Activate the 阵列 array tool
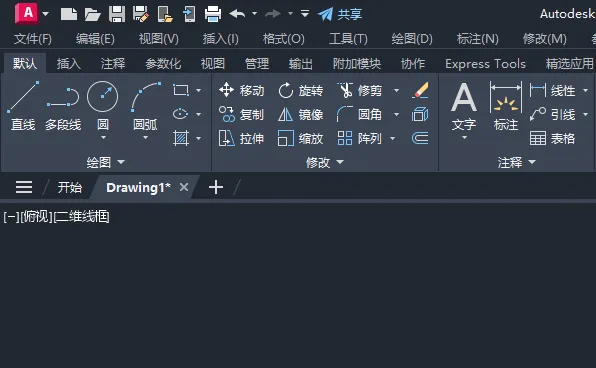Image resolution: width=596 pixels, height=368 pixels. click(360, 138)
